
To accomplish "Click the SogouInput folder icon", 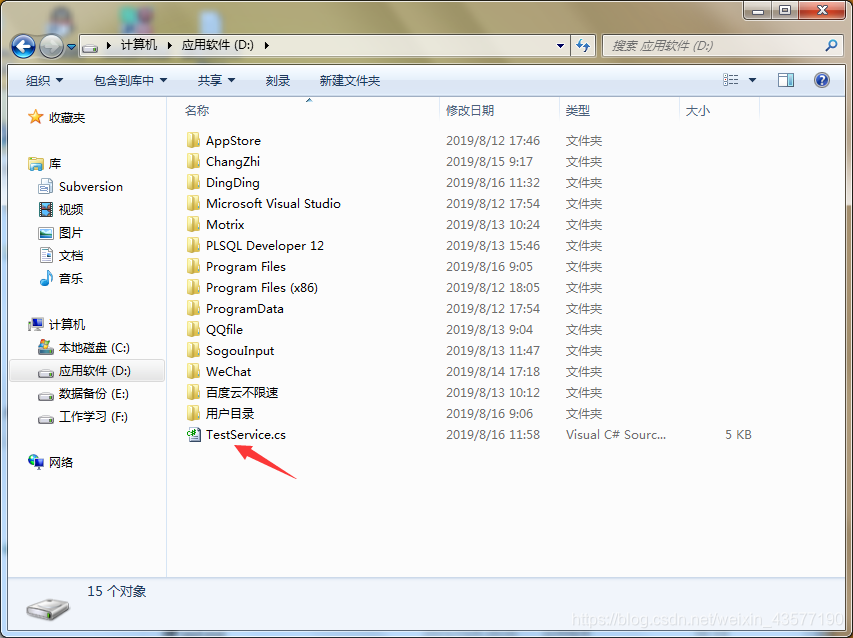I will point(193,350).
